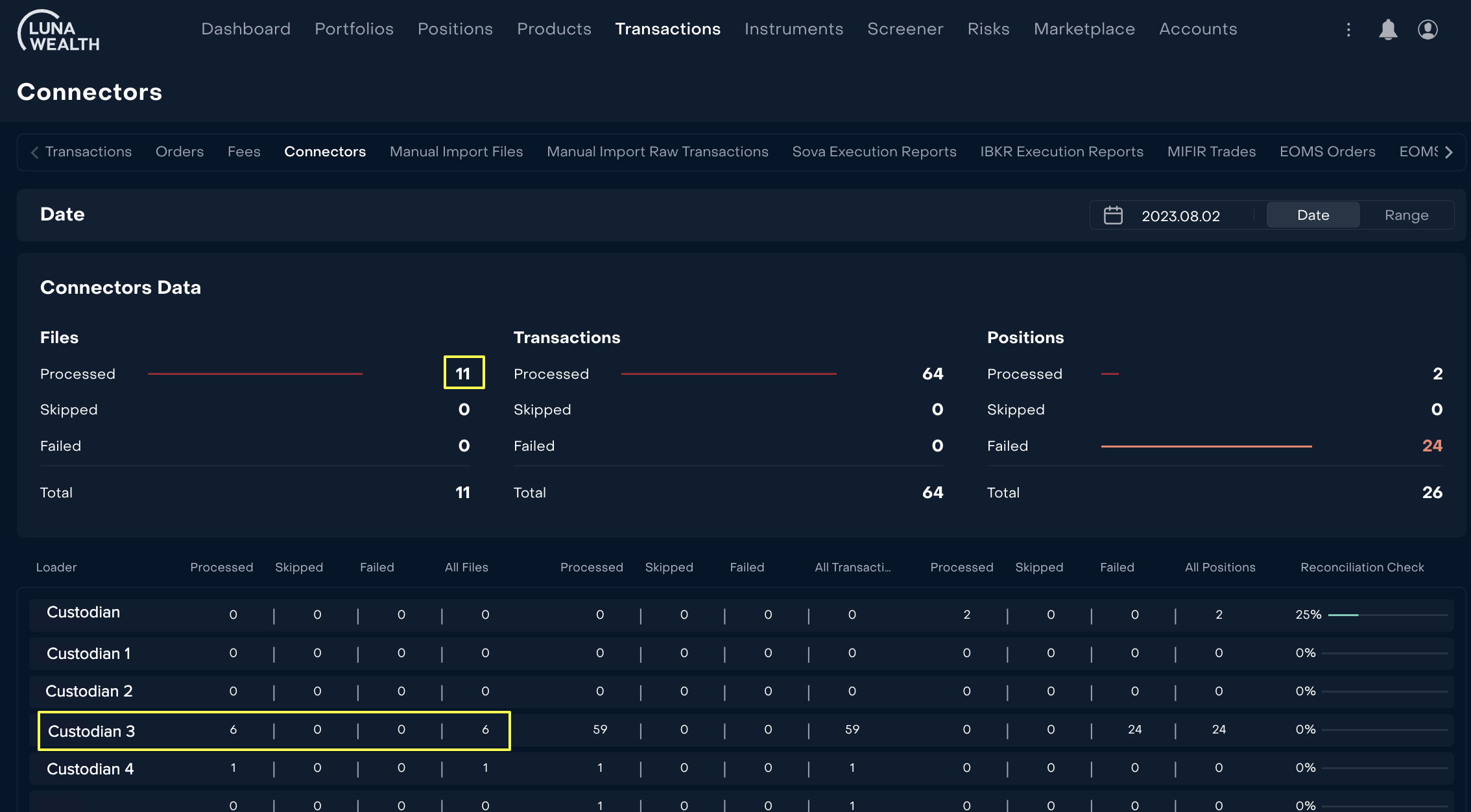
Task: Open notifications bell
Action: pos(1388,29)
